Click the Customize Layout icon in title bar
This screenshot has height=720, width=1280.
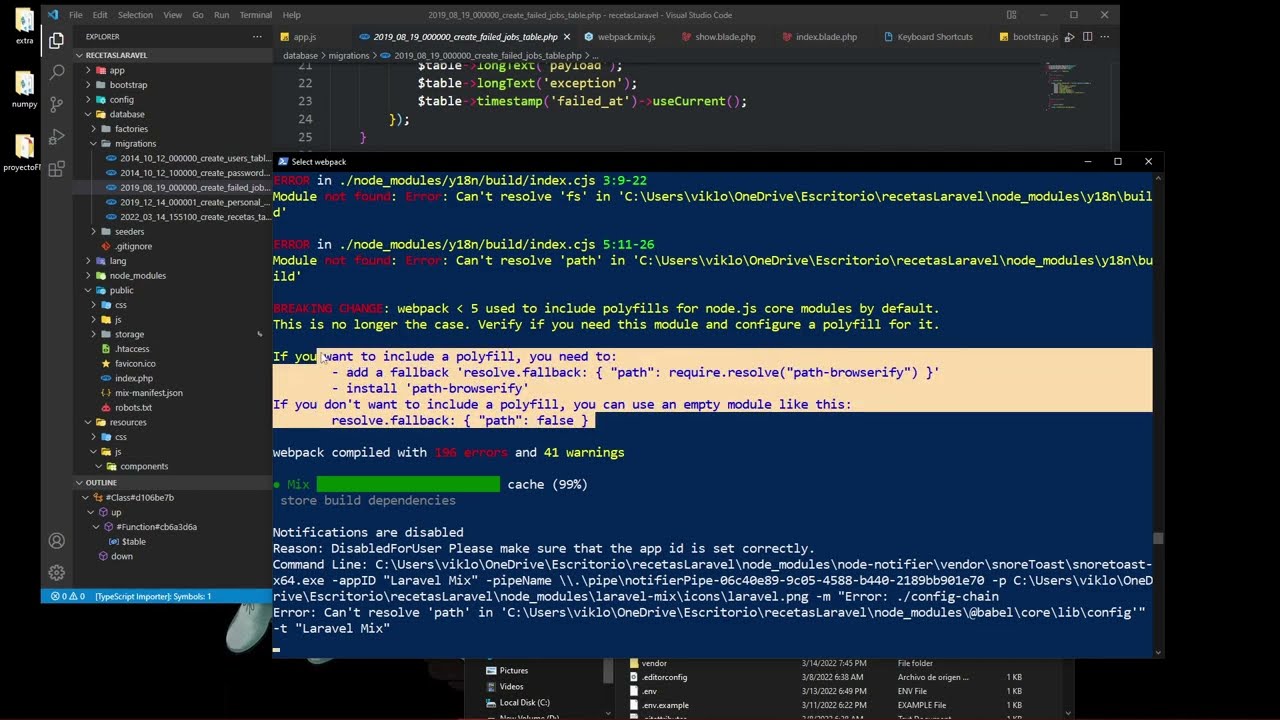(x=1012, y=15)
